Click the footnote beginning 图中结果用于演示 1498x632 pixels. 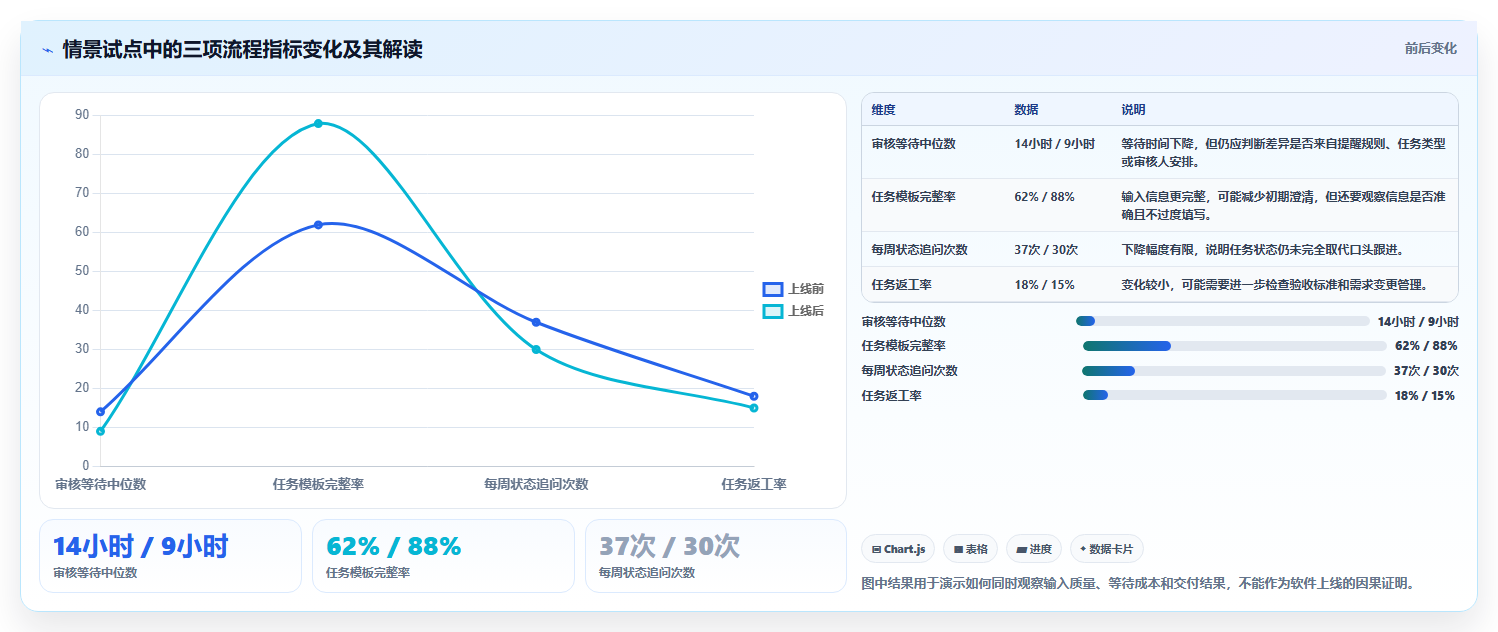coord(1139,583)
